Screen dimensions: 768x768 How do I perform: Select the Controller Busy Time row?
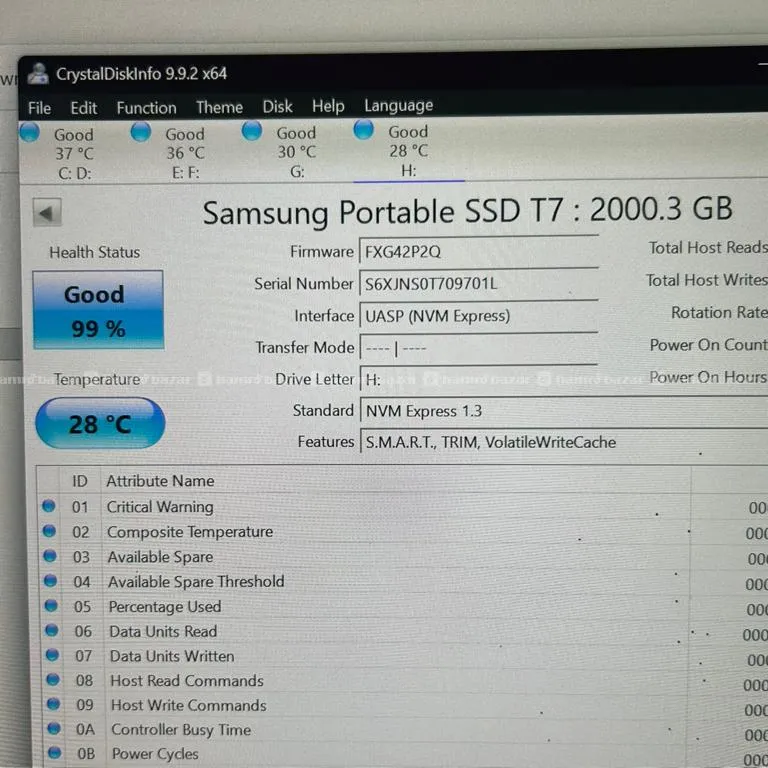405,730
